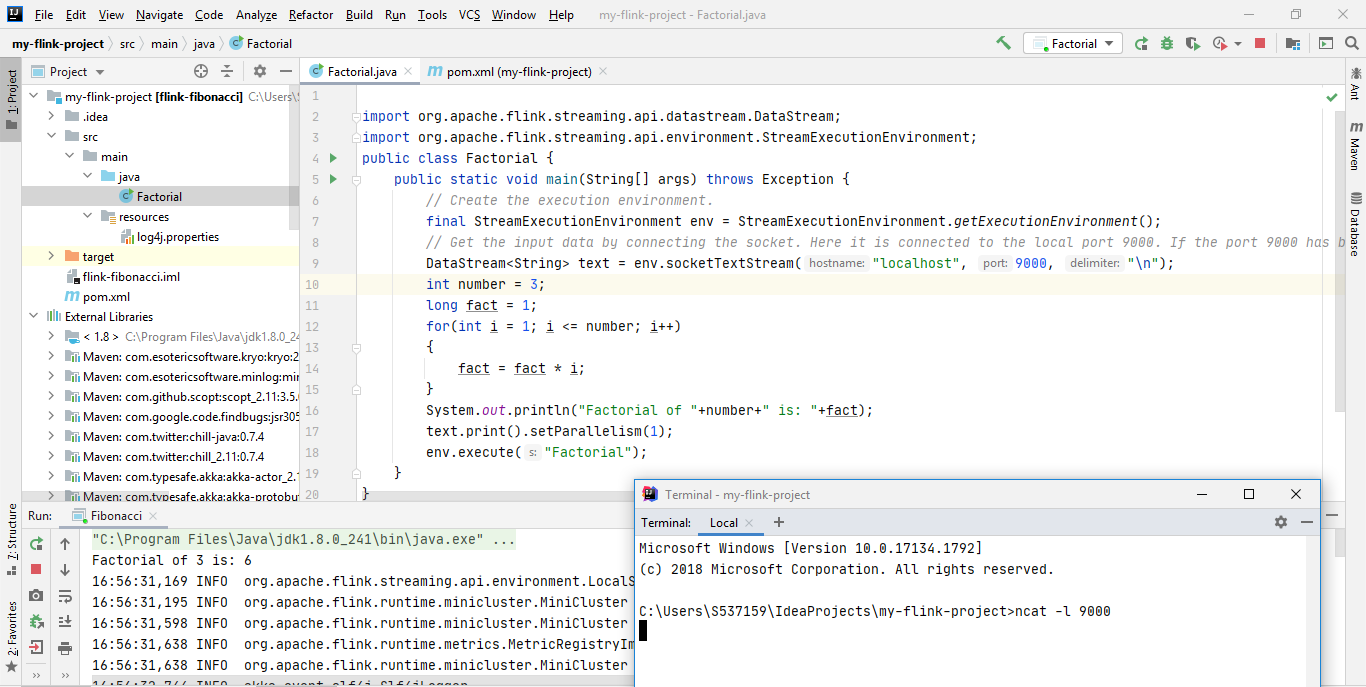The height and width of the screenshot is (687, 1366).
Task: Collapse the java folder
Action: coord(88,176)
